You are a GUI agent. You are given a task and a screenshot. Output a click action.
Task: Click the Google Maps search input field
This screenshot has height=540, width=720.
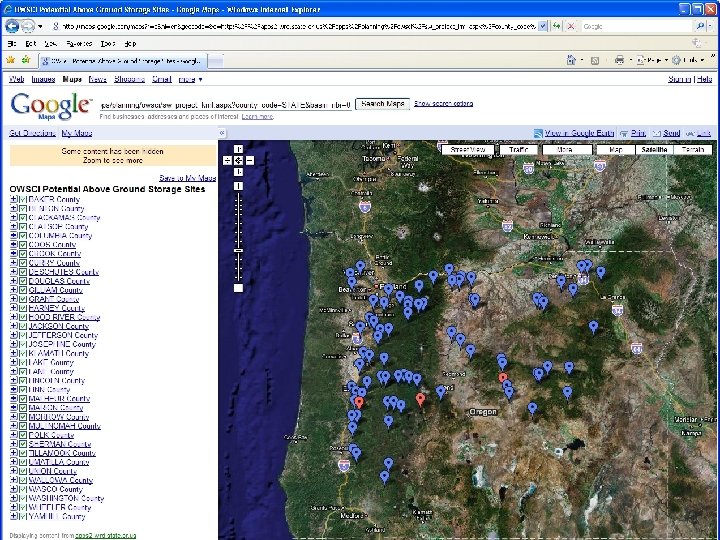click(225, 105)
